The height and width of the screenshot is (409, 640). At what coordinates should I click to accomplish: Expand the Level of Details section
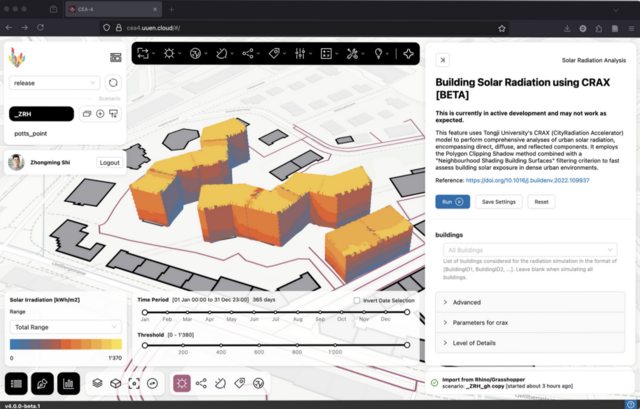click(530, 343)
